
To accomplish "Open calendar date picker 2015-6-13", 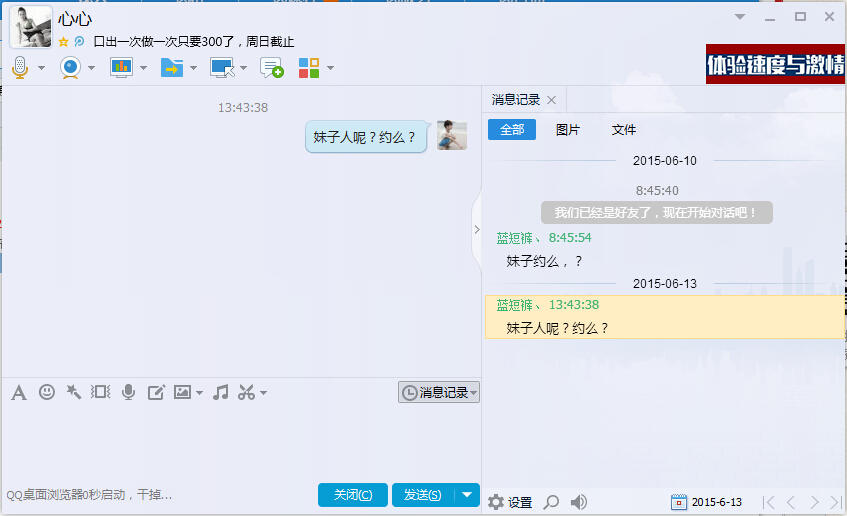I will coord(707,502).
